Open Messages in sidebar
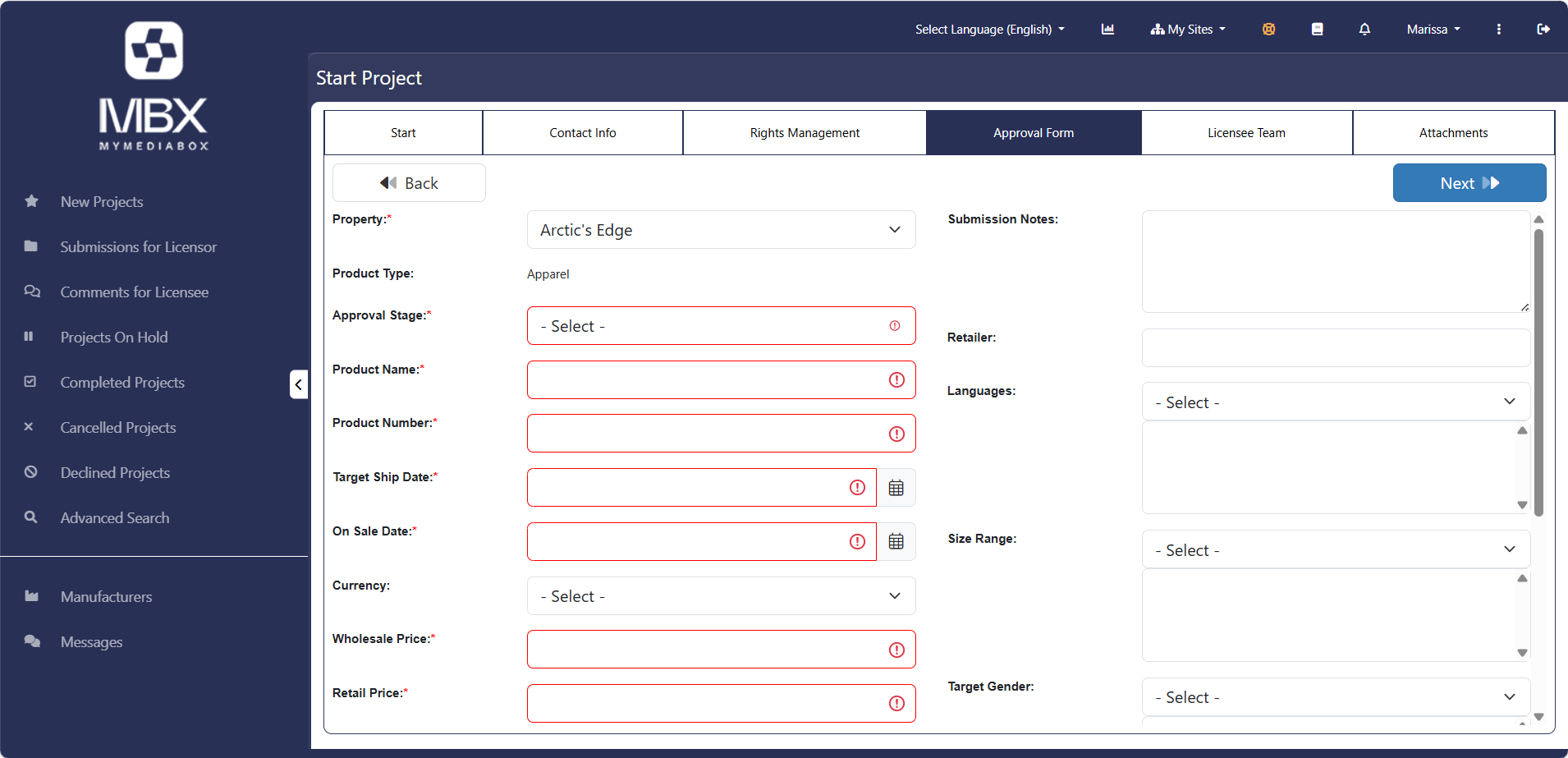Screen dimensions: 1568x758 point(92,642)
